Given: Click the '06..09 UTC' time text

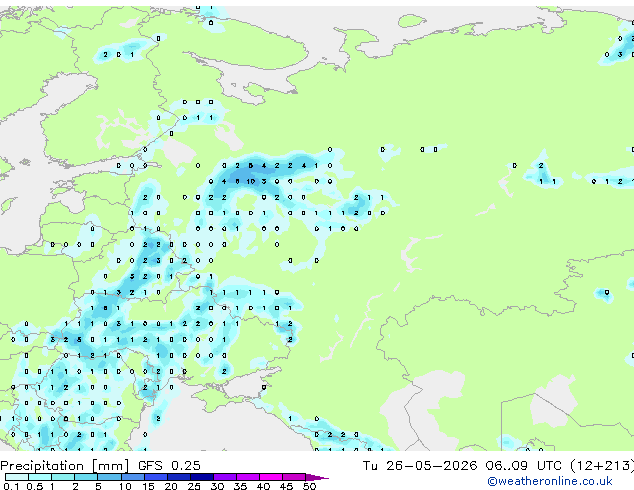Looking at the screenshot, I should [524, 466].
